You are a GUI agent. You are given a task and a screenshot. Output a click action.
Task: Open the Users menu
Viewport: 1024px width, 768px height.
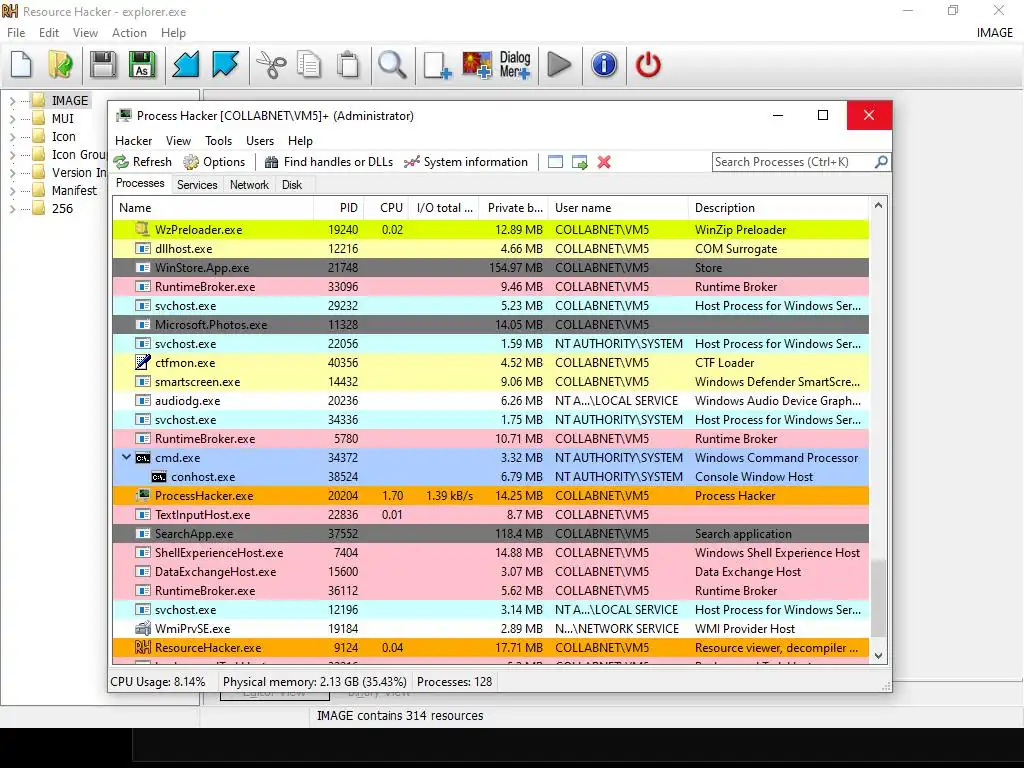click(x=259, y=140)
